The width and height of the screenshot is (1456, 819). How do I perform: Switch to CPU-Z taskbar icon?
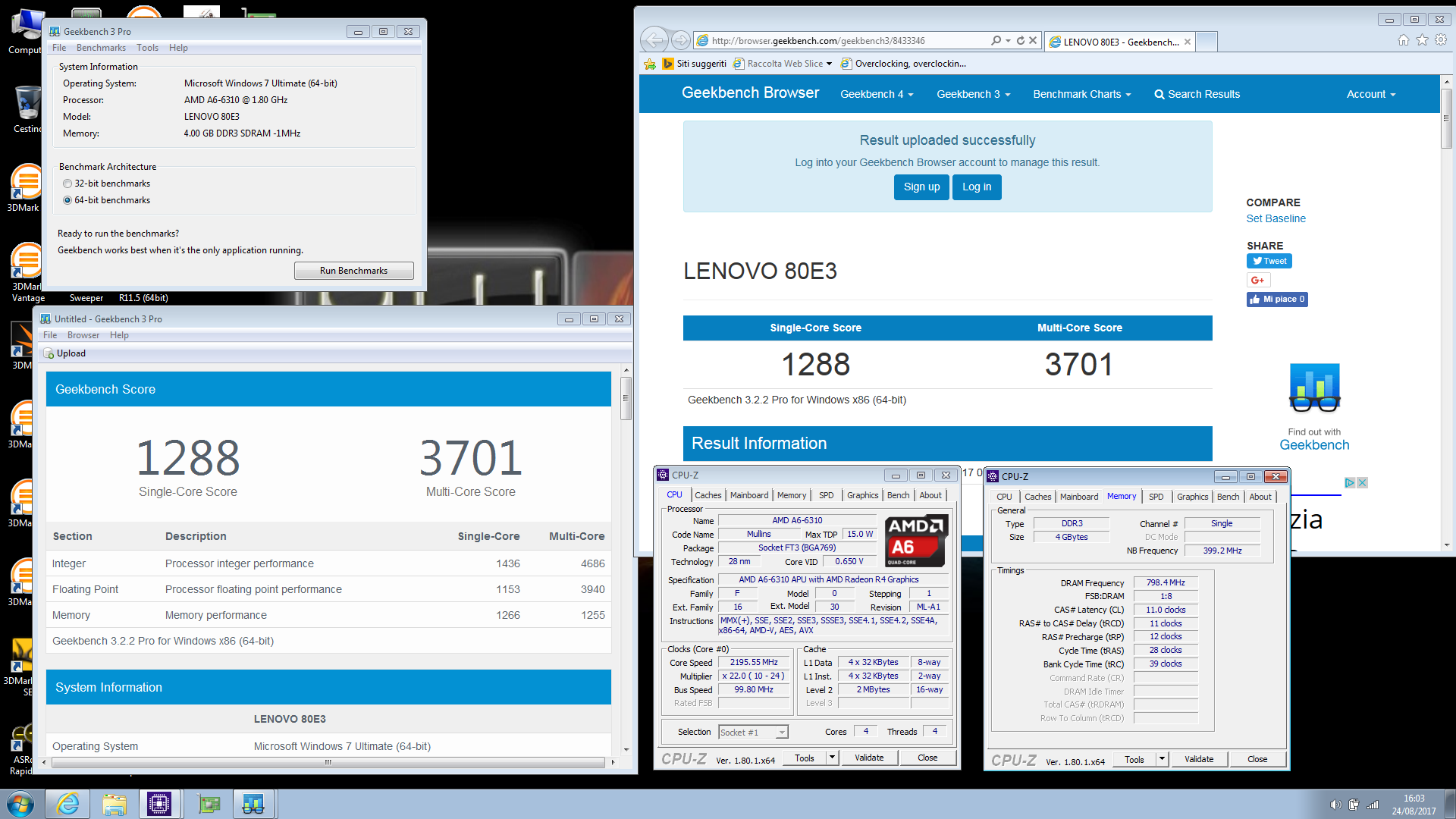point(159,804)
